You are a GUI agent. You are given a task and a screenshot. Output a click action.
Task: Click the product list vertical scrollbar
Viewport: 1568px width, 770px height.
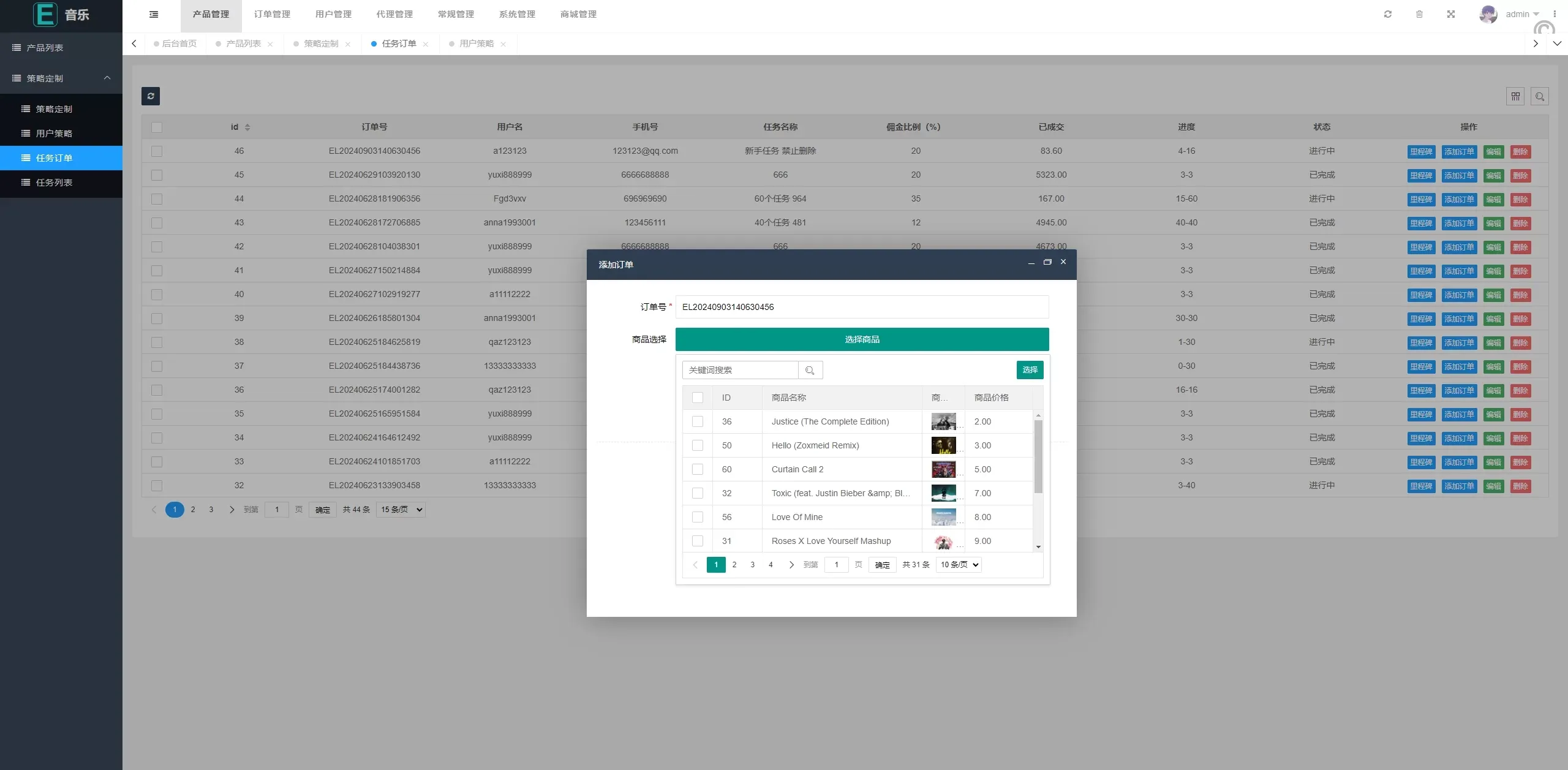tap(1038, 456)
